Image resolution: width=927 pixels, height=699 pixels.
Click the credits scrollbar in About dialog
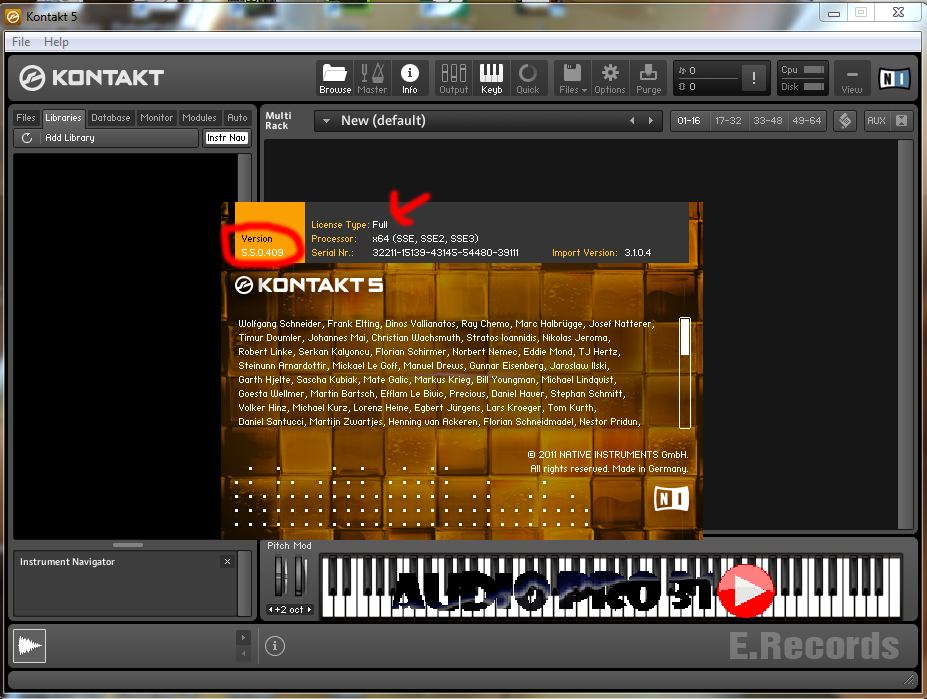(685, 373)
